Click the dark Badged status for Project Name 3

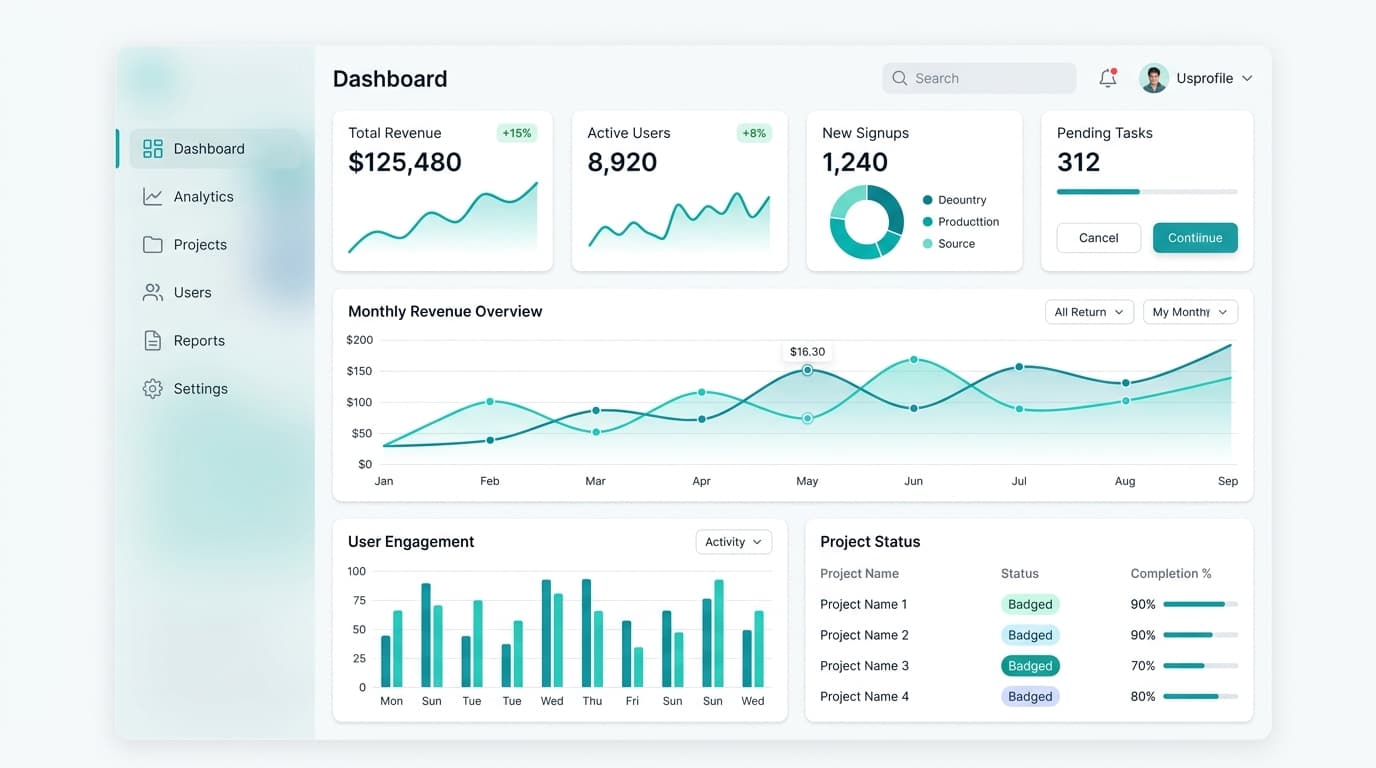pyautogui.click(x=1030, y=666)
